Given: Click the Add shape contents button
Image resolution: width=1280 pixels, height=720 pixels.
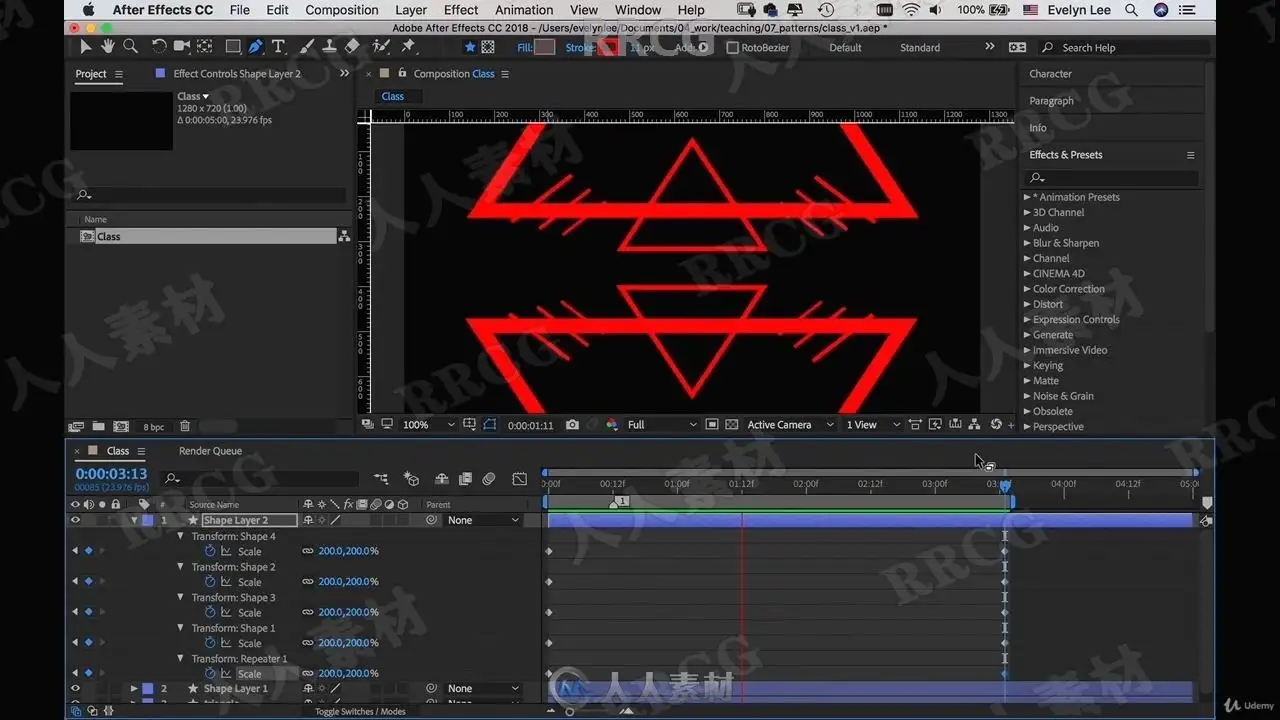Looking at the screenshot, I should tap(703, 47).
